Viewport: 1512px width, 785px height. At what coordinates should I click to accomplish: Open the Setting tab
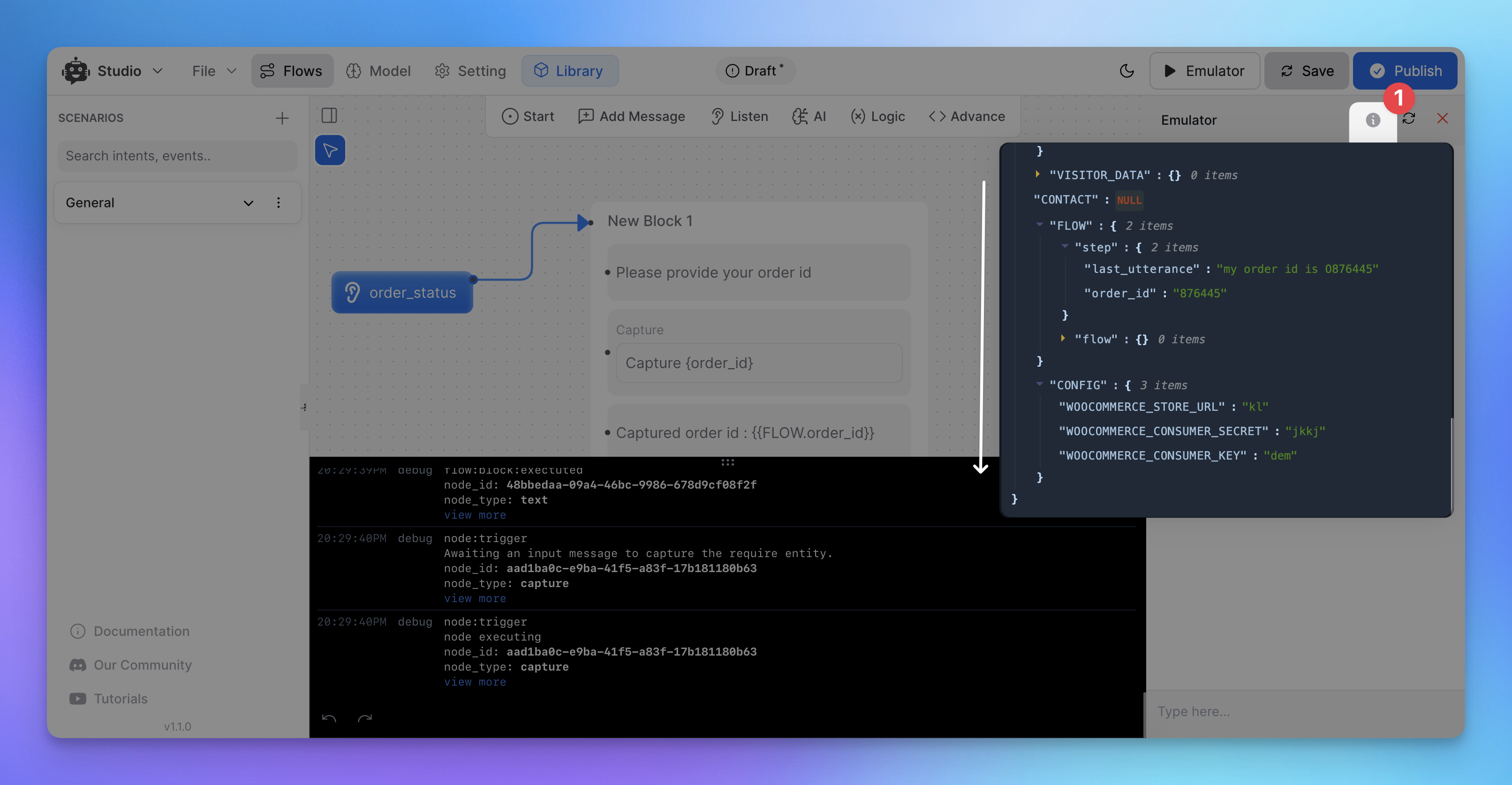(x=470, y=71)
